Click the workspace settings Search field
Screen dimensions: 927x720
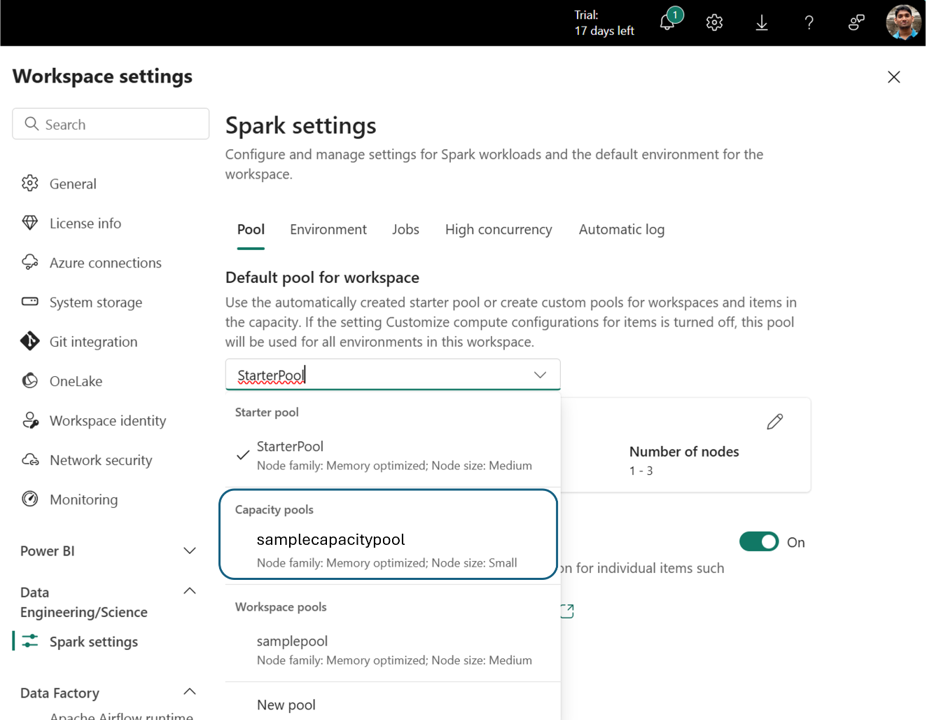point(111,124)
